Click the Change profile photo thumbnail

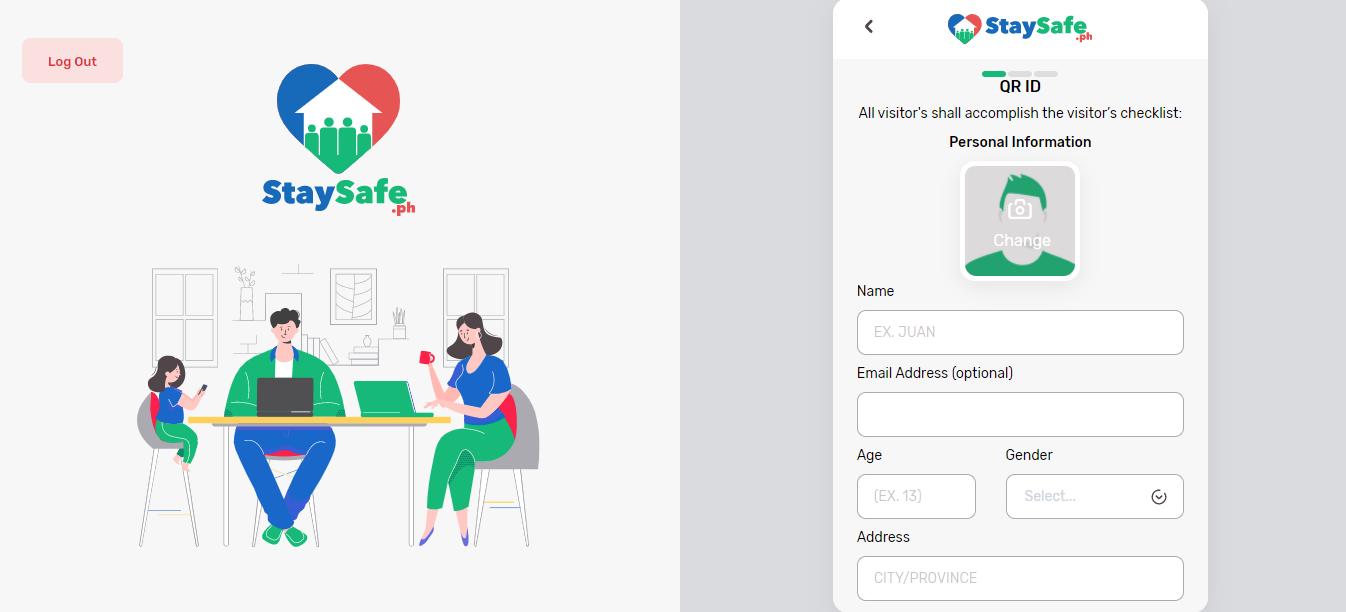[x=1020, y=221]
